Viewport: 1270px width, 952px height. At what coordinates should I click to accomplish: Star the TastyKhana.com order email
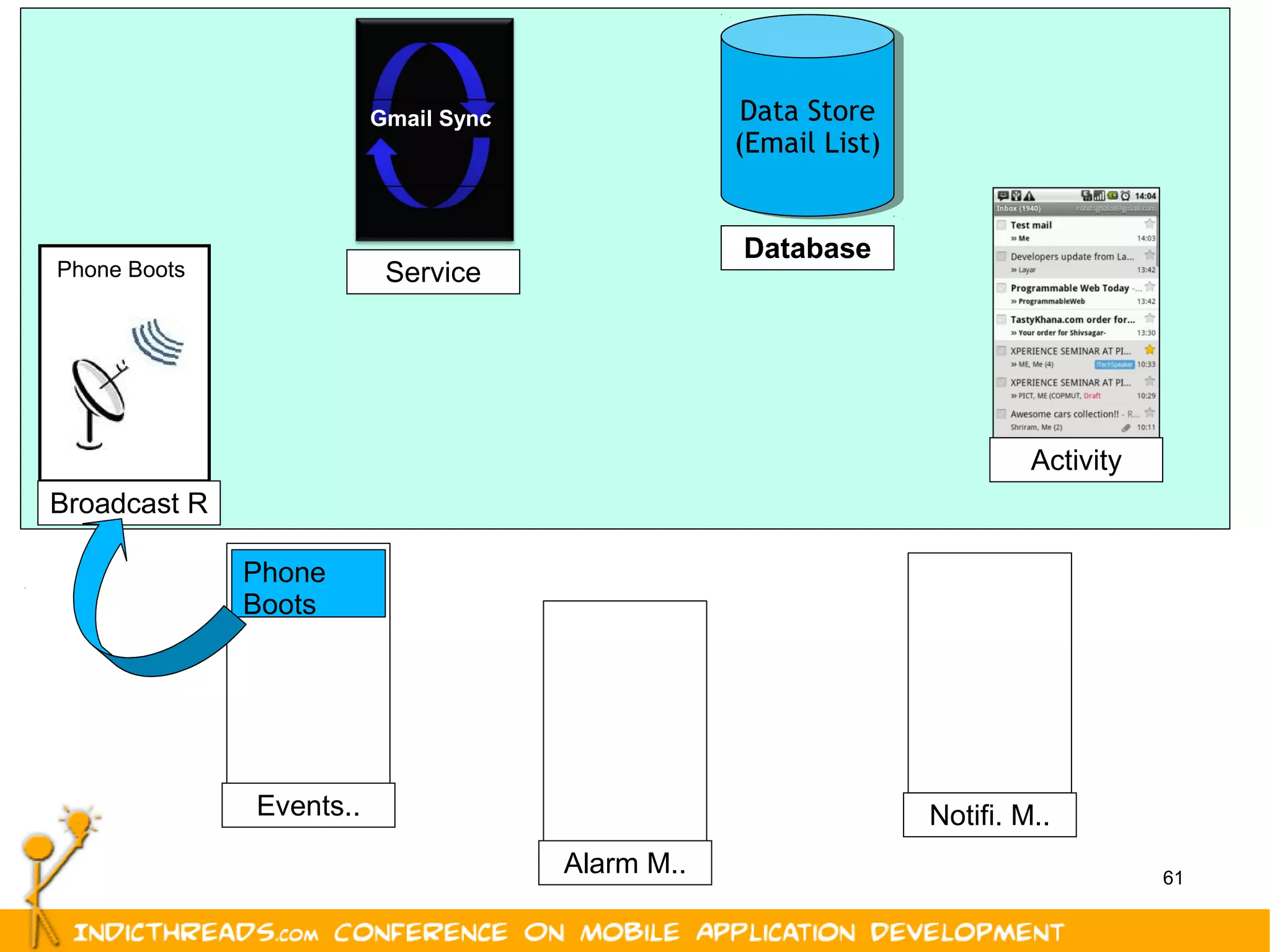[x=1149, y=318]
